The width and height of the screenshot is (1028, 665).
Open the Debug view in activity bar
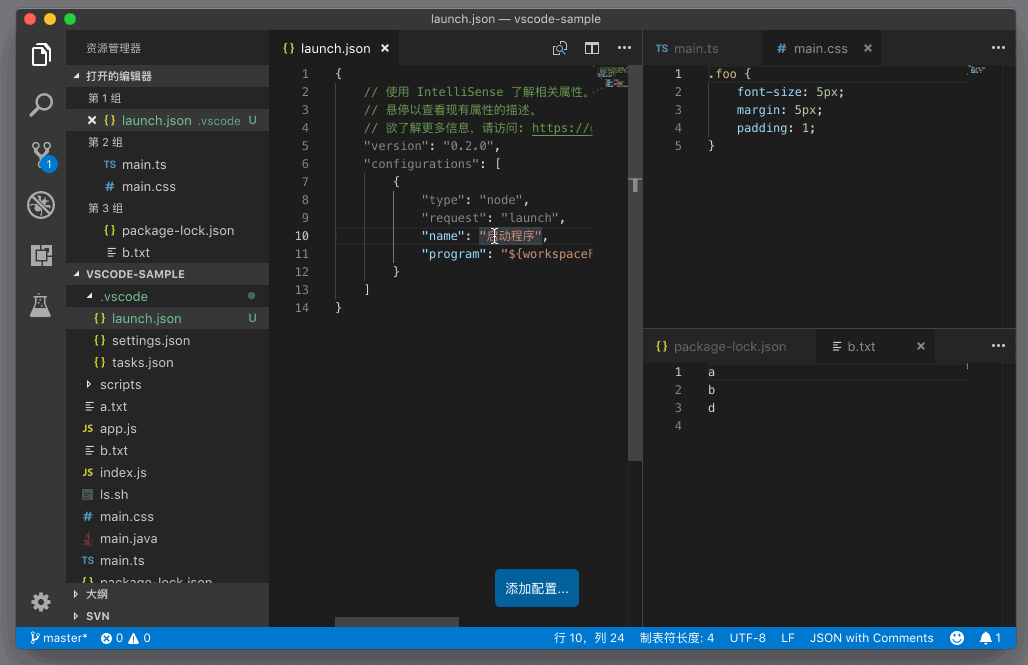(x=41, y=205)
